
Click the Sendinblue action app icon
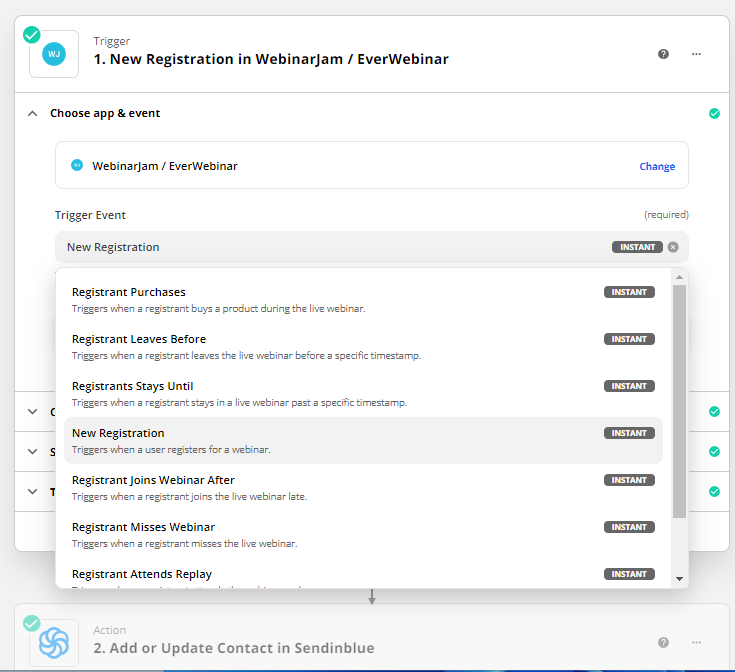coord(54,642)
